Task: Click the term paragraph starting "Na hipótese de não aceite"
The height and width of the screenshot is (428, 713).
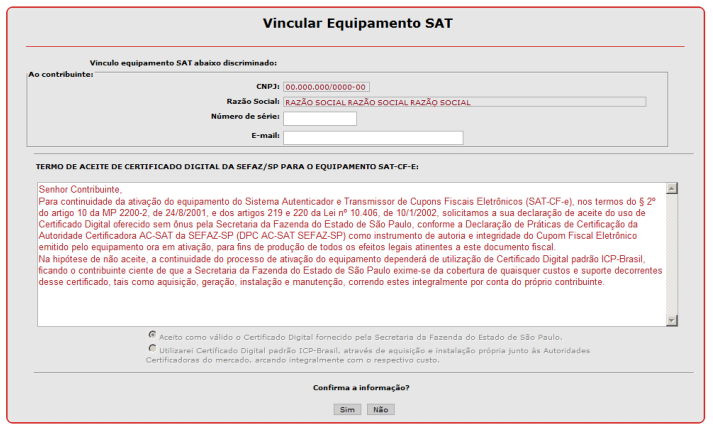Action: click(x=350, y=271)
